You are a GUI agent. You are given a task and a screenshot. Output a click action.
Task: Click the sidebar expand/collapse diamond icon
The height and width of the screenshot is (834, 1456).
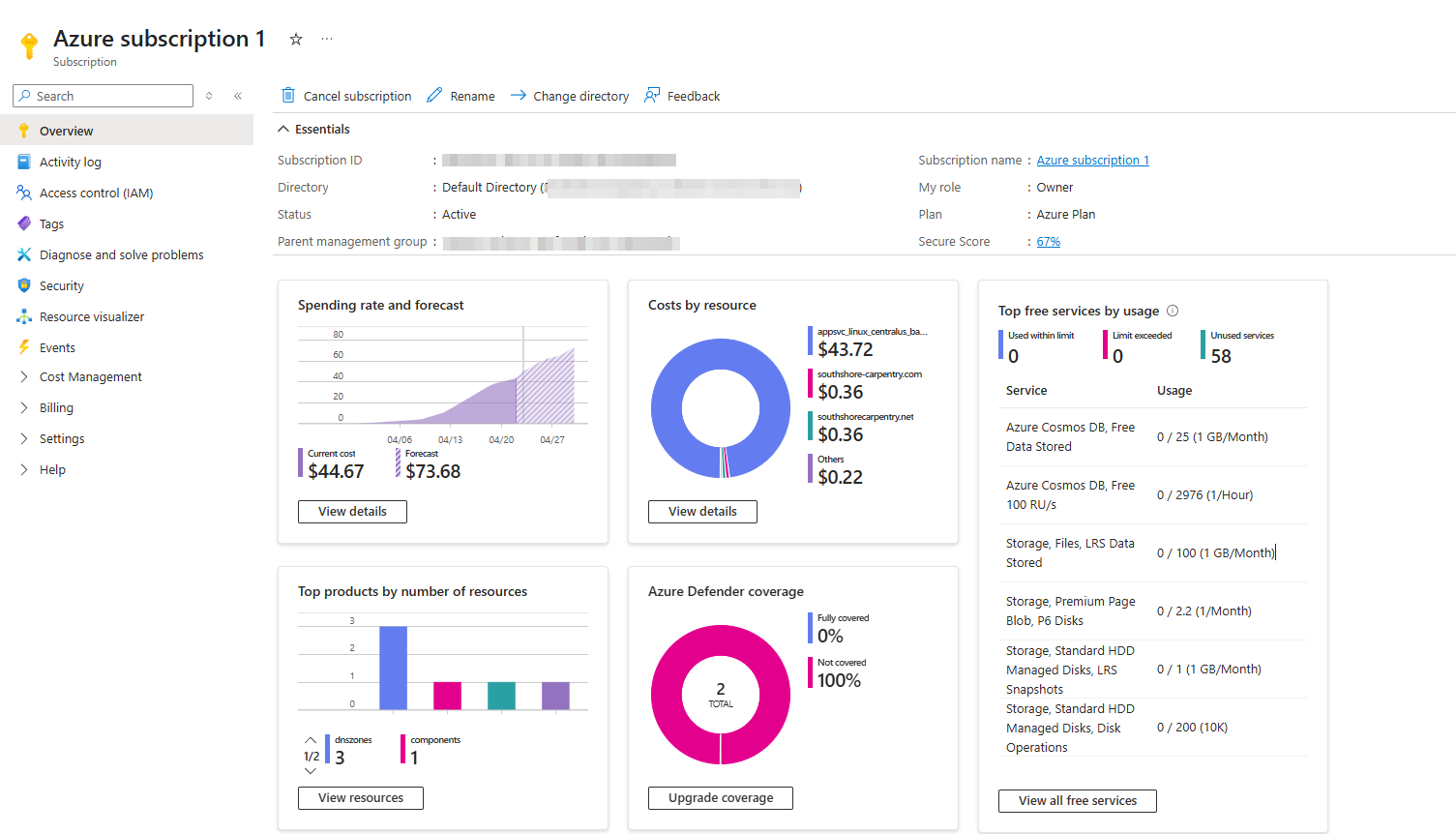(209, 96)
